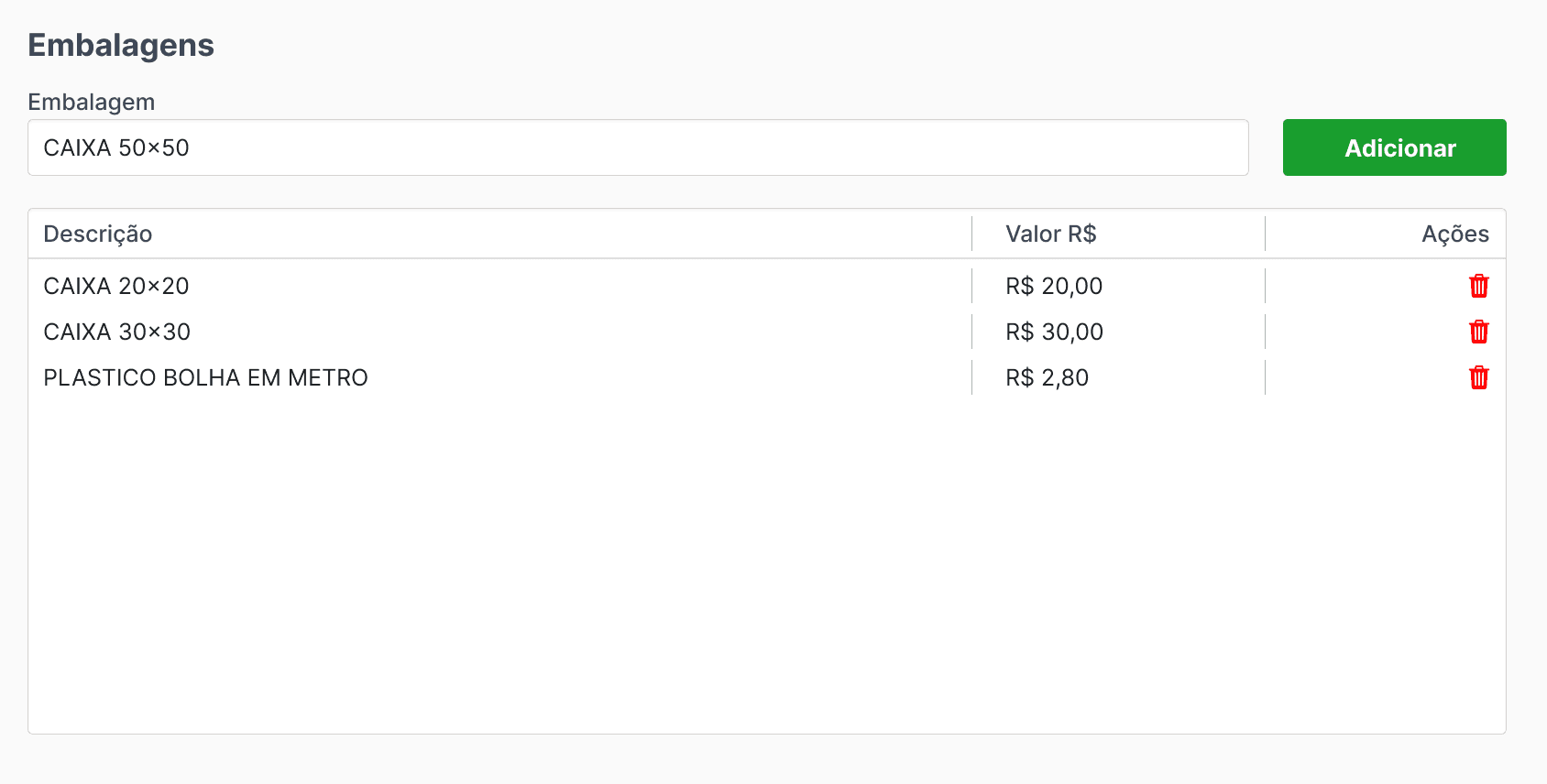Viewport: 1547px width, 784px height.
Task: Select the CAIXA 20×20 description cell
Action: (116, 286)
